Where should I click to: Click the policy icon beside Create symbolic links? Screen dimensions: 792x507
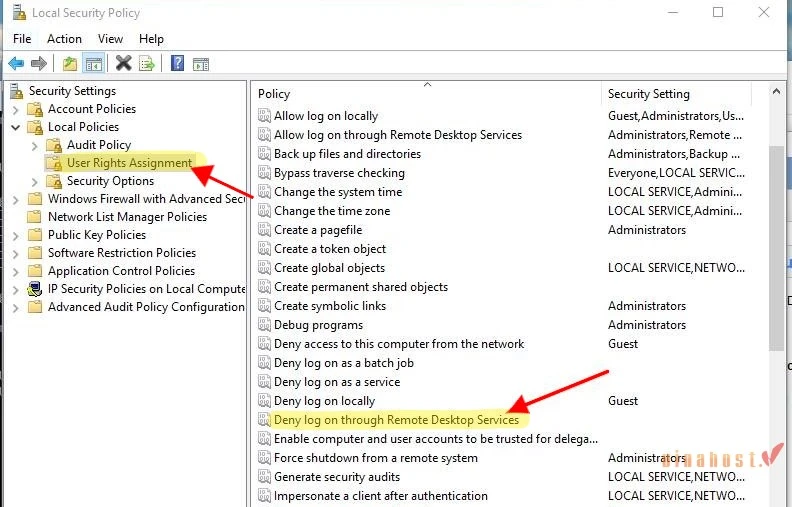264,306
